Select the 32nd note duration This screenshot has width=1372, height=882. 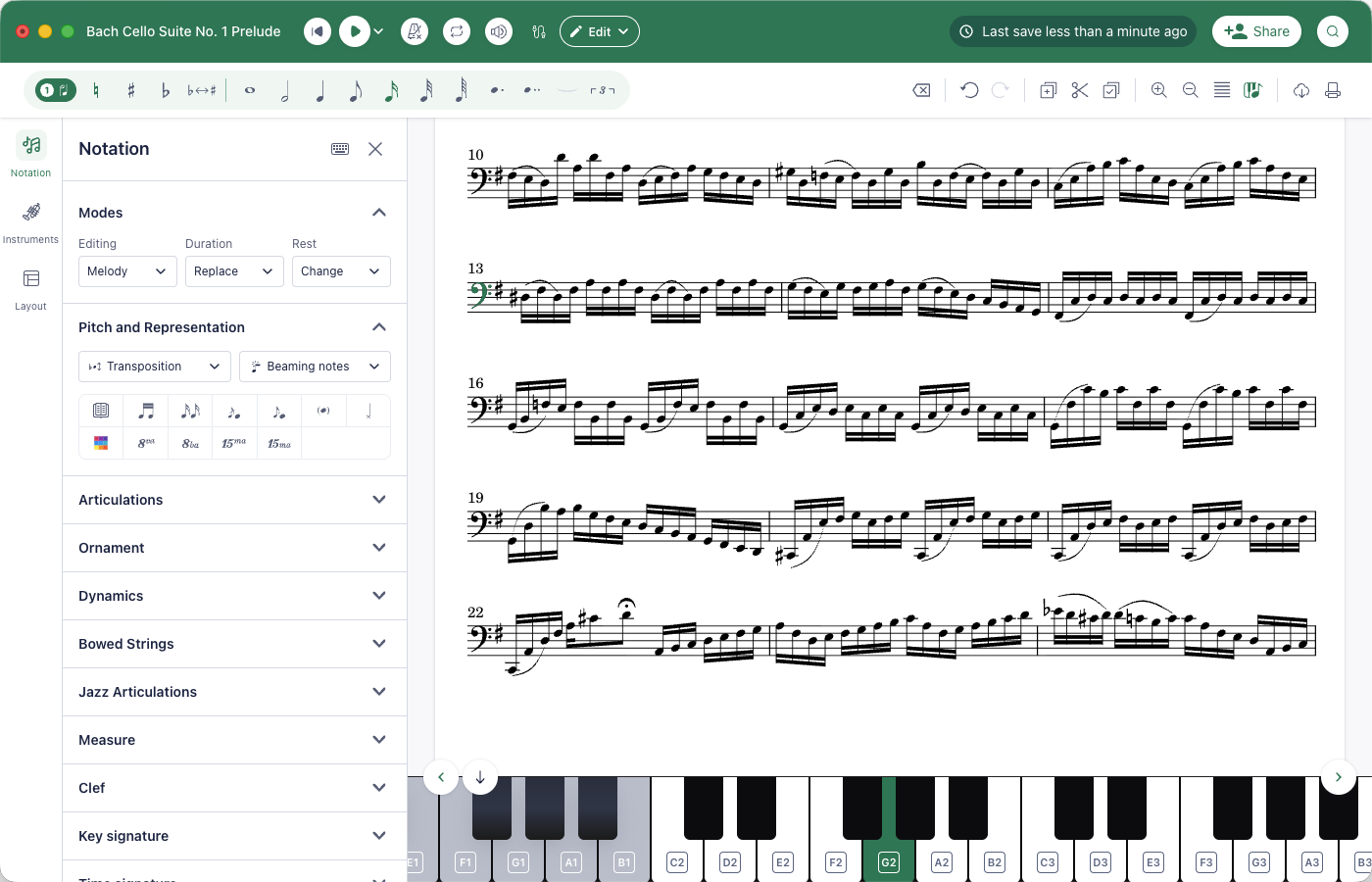(x=426, y=91)
